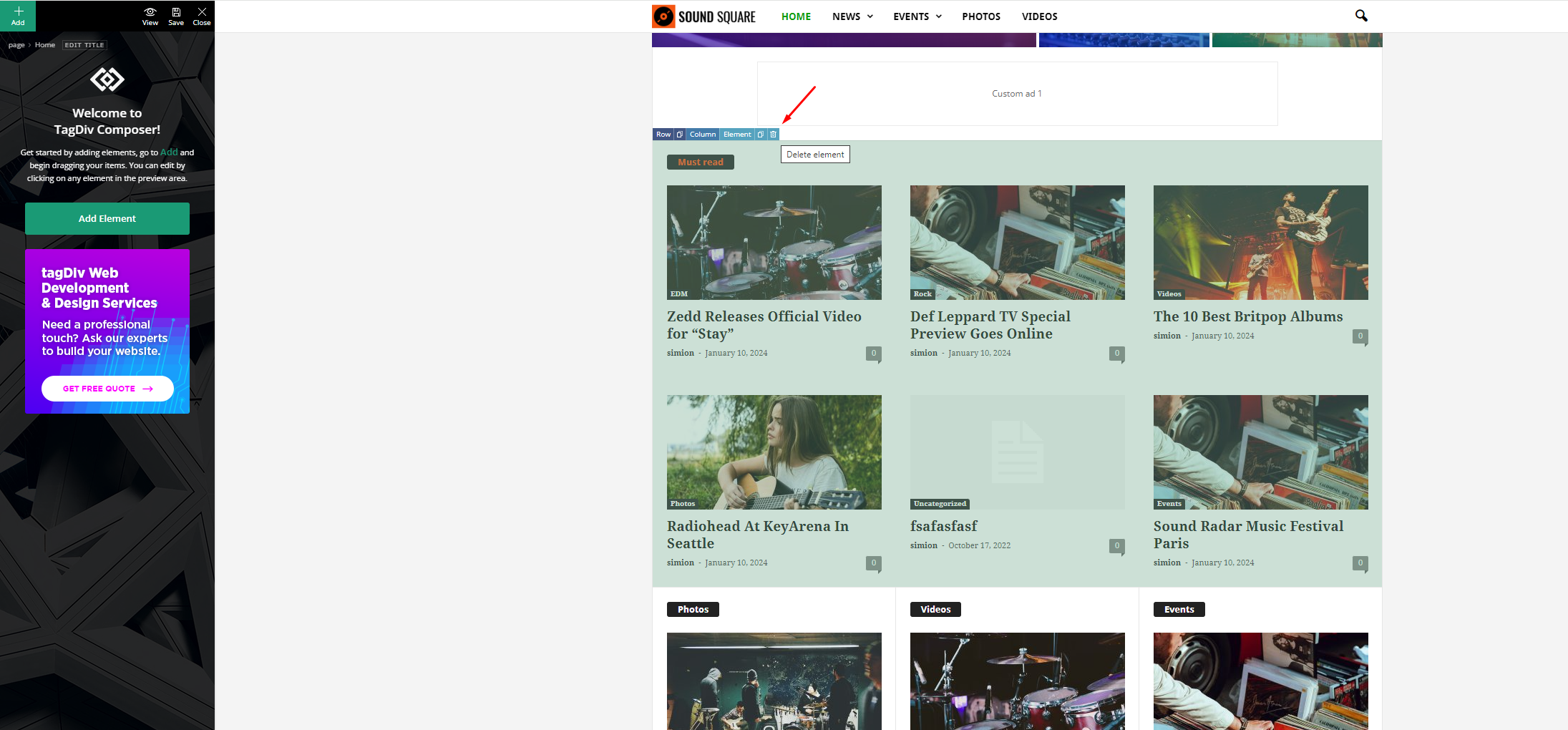Open comment count on Sound Radar Music Festival
The width and height of the screenshot is (1568, 730).
1360,563
